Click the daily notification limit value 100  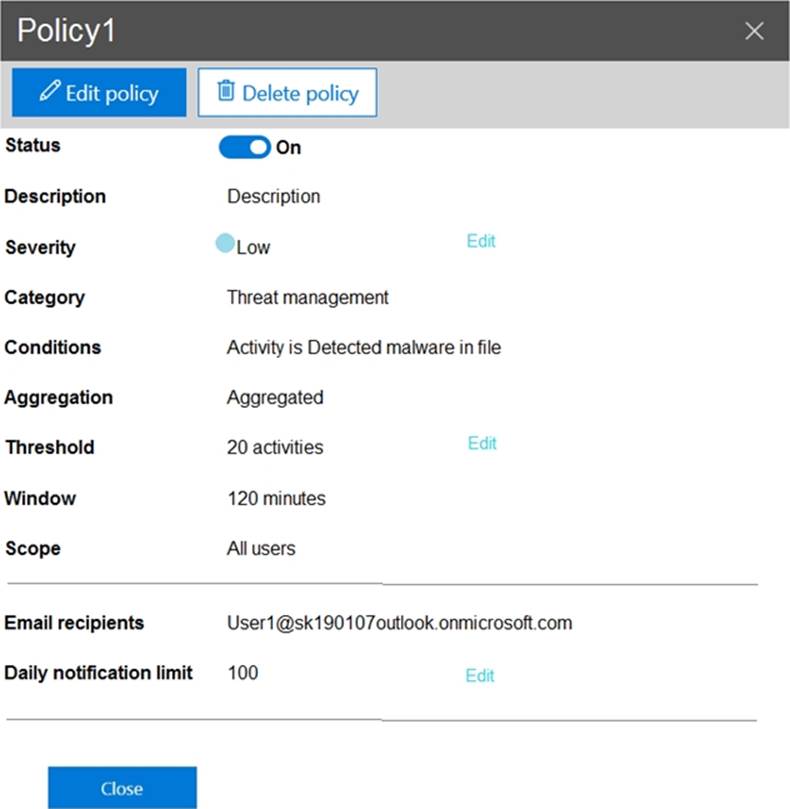(242, 672)
